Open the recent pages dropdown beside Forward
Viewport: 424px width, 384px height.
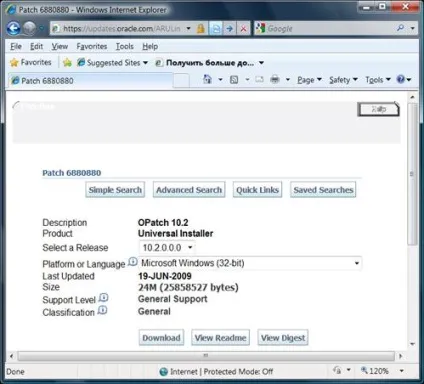click(x=42, y=29)
